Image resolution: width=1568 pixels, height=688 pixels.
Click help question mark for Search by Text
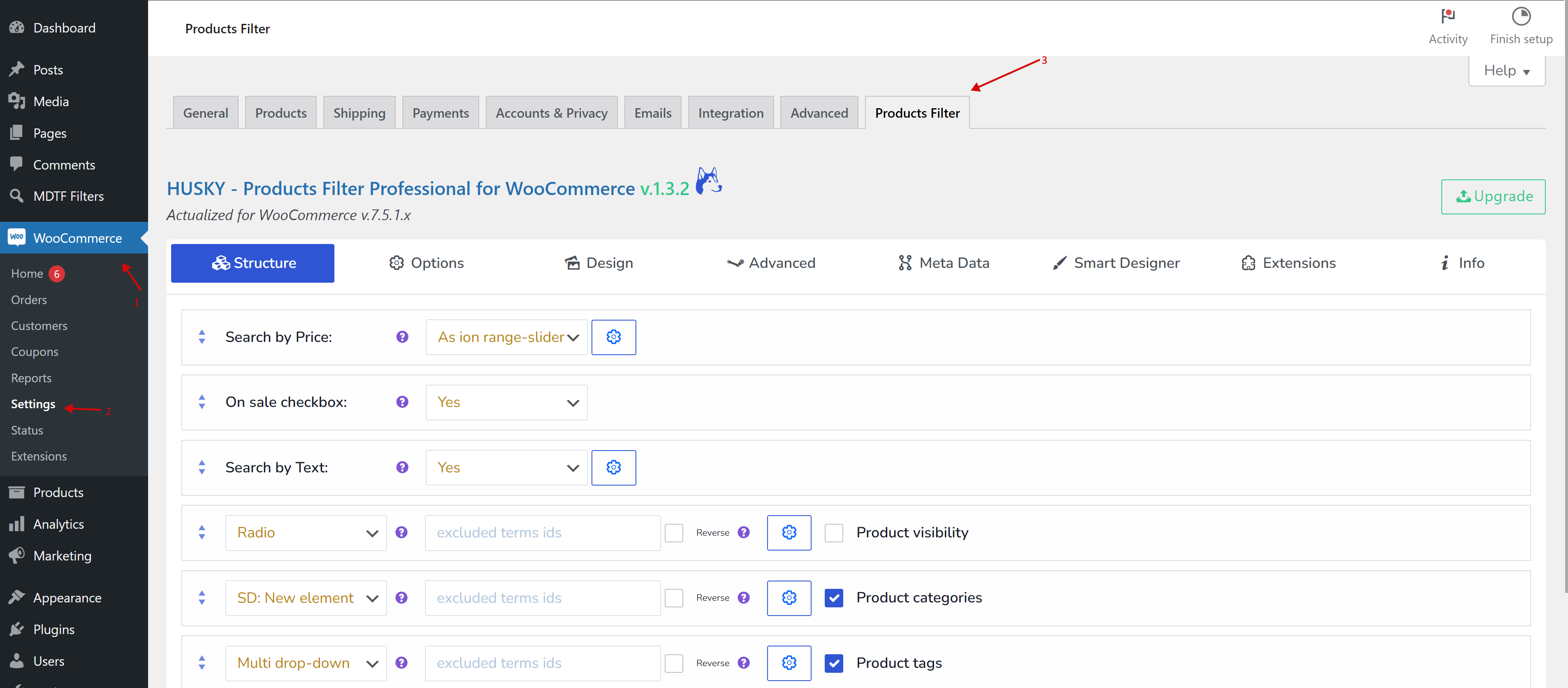coord(402,467)
